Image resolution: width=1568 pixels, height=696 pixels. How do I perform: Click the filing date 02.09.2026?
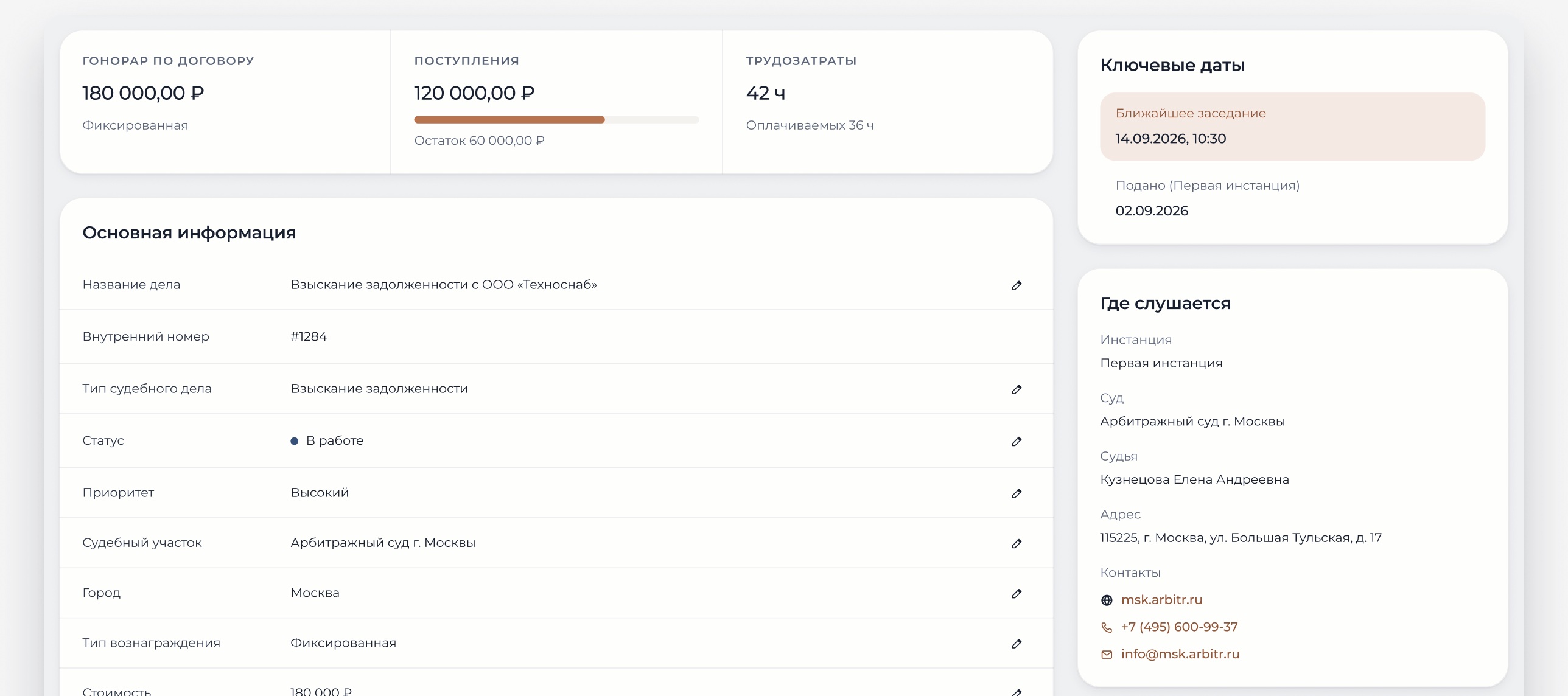1152,211
